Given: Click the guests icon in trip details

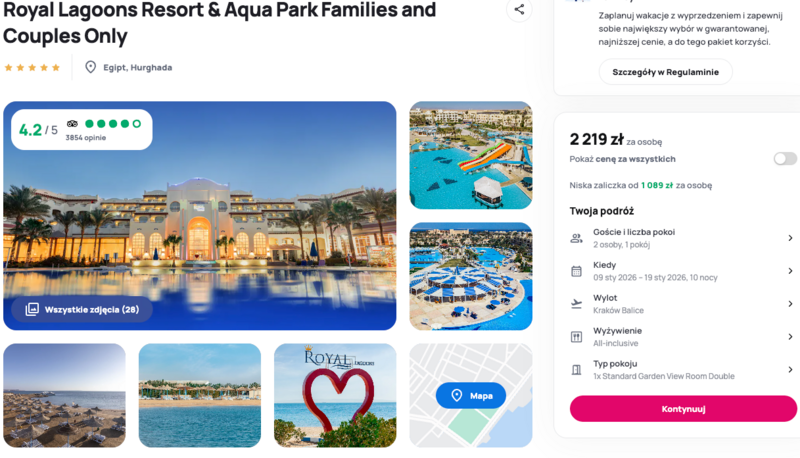Looking at the screenshot, I should pos(576,238).
